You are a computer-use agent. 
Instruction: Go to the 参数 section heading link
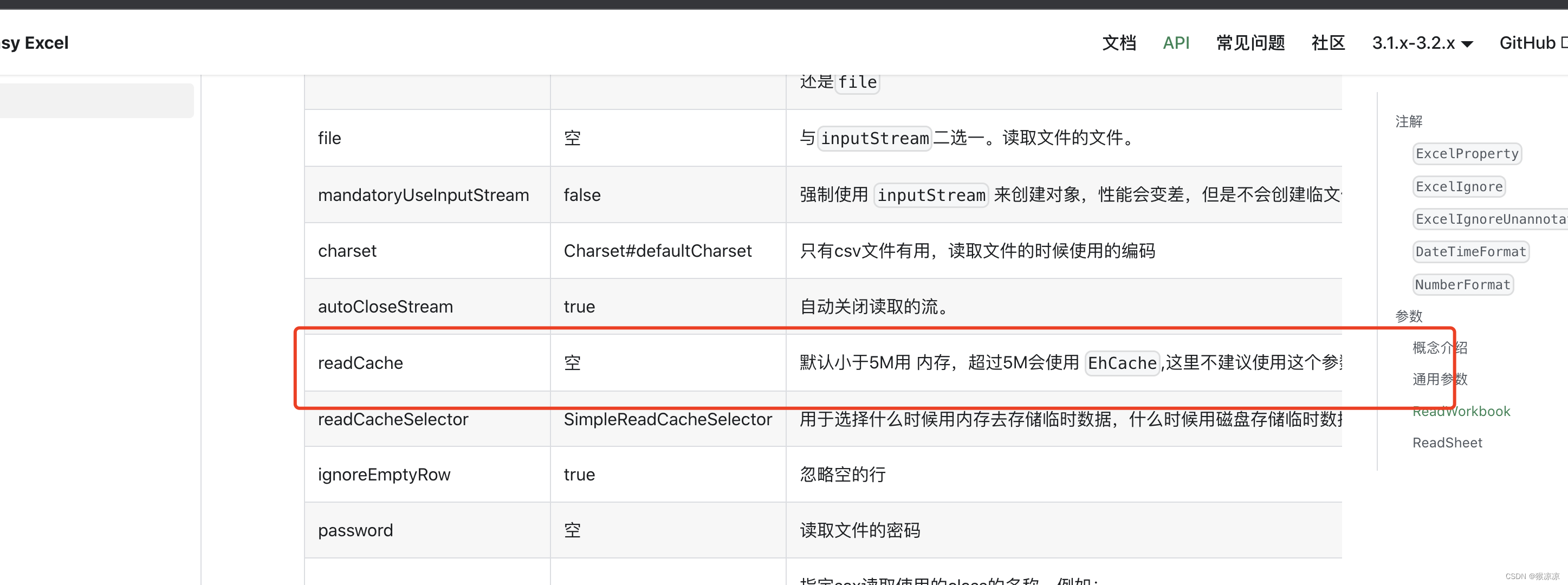pyautogui.click(x=1409, y=316)
